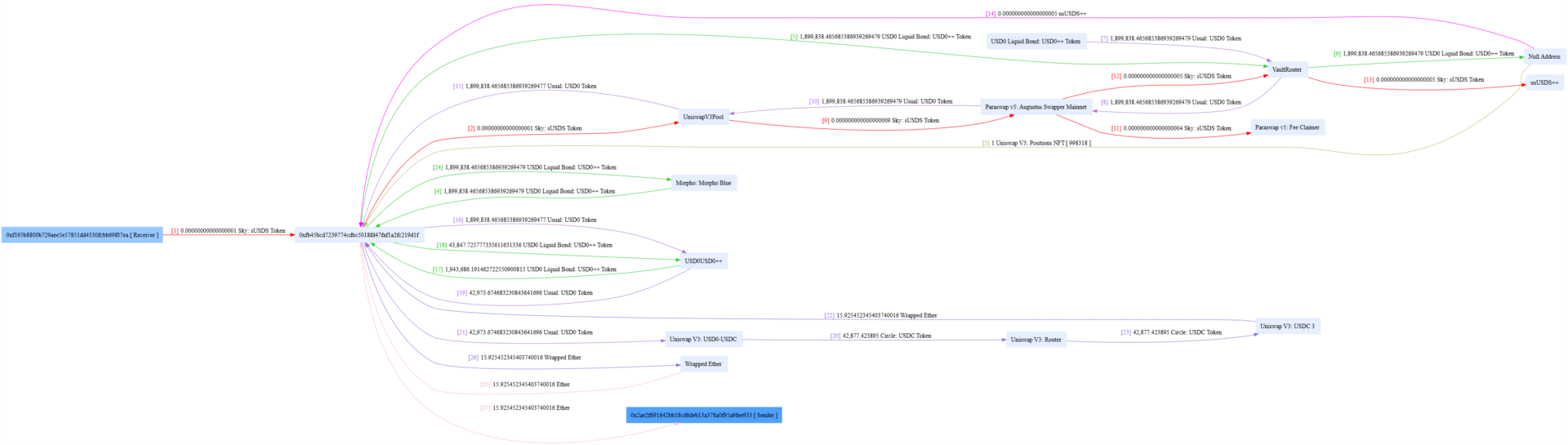Select edge label [3] Uniswap V3 Positions NFT
This screenshot has width=1568, height=445.
[1036, 143]
